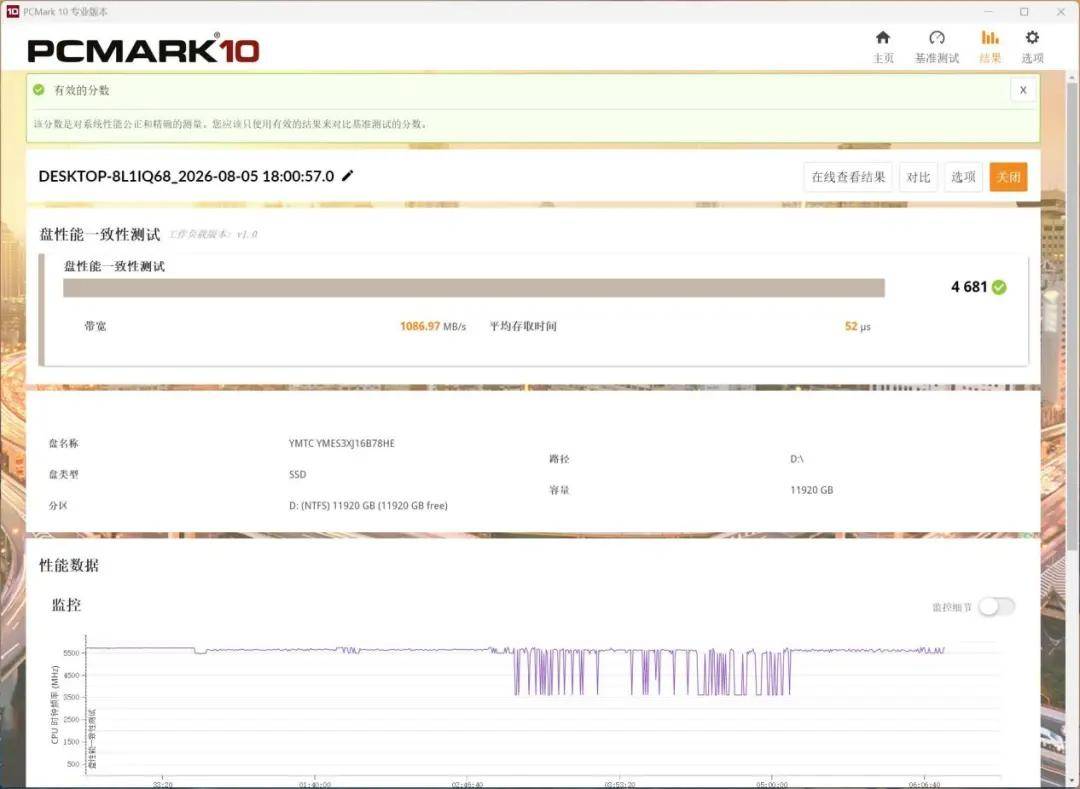Click the PCMARK10 logo
This screenshot has width=1080, height=789.
[x=143, y=50]
